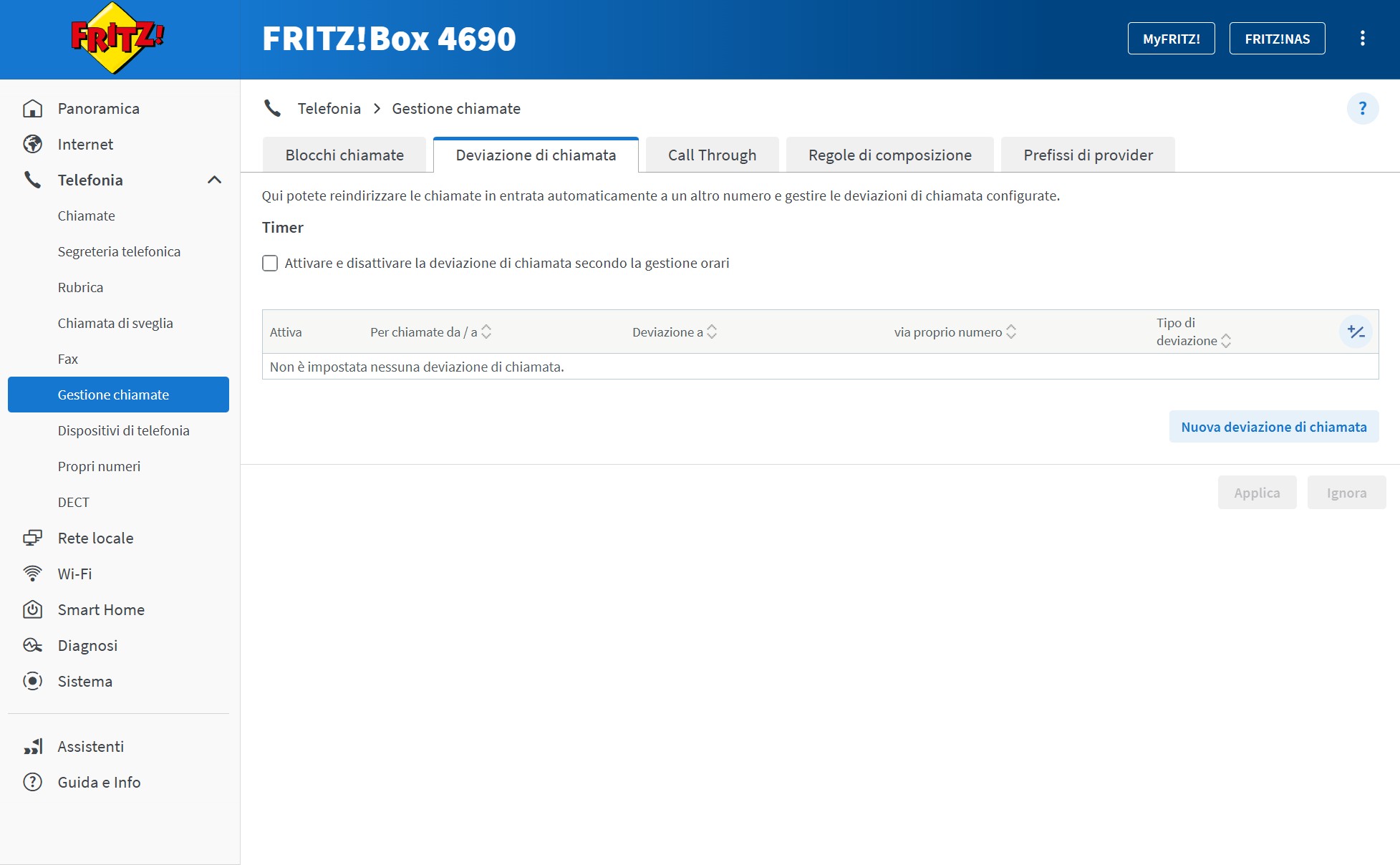Viewport: 1400px width, 865px height.
Task: Open Wi-Fi menu label
Action: tap(74, 574)
